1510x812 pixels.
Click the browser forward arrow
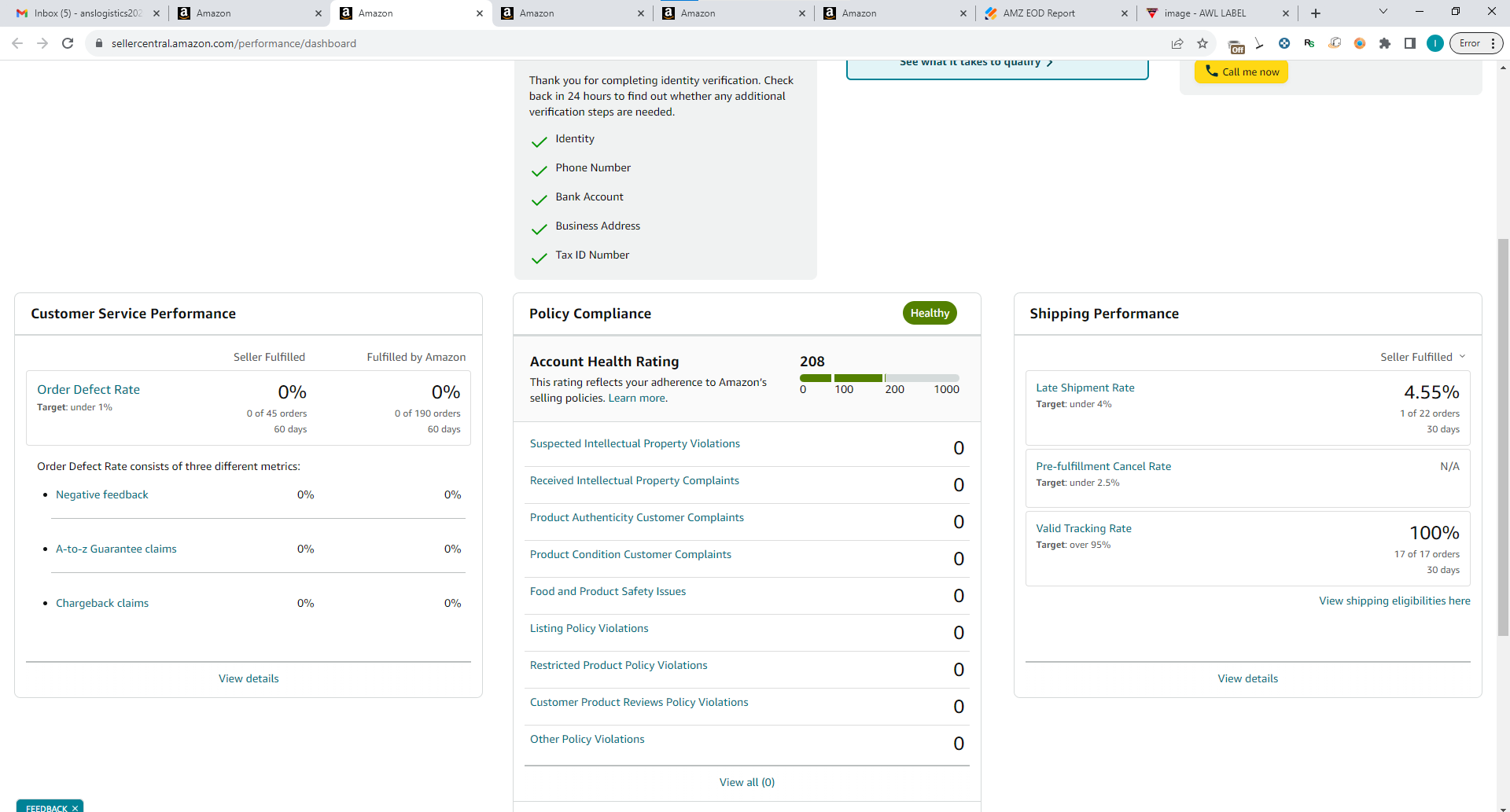pyautogui.click(x=42, y=43)
